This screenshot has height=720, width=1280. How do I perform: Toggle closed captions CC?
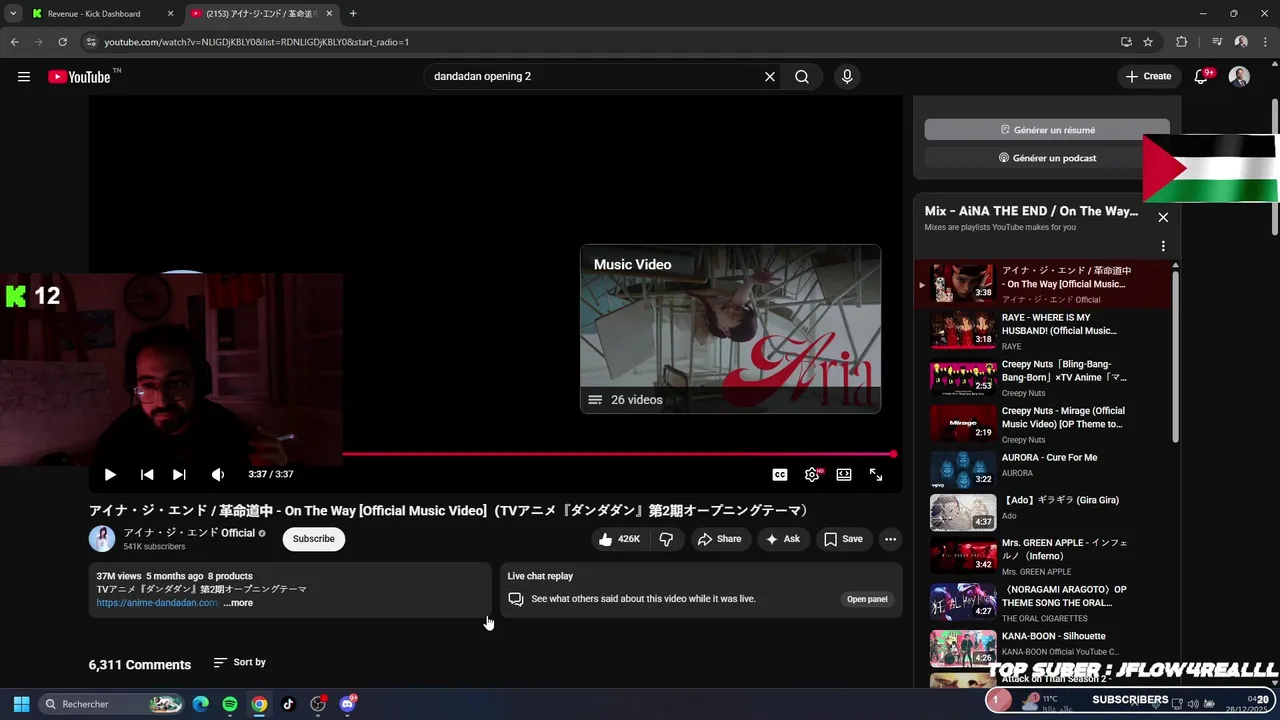[x=780, y=475]
